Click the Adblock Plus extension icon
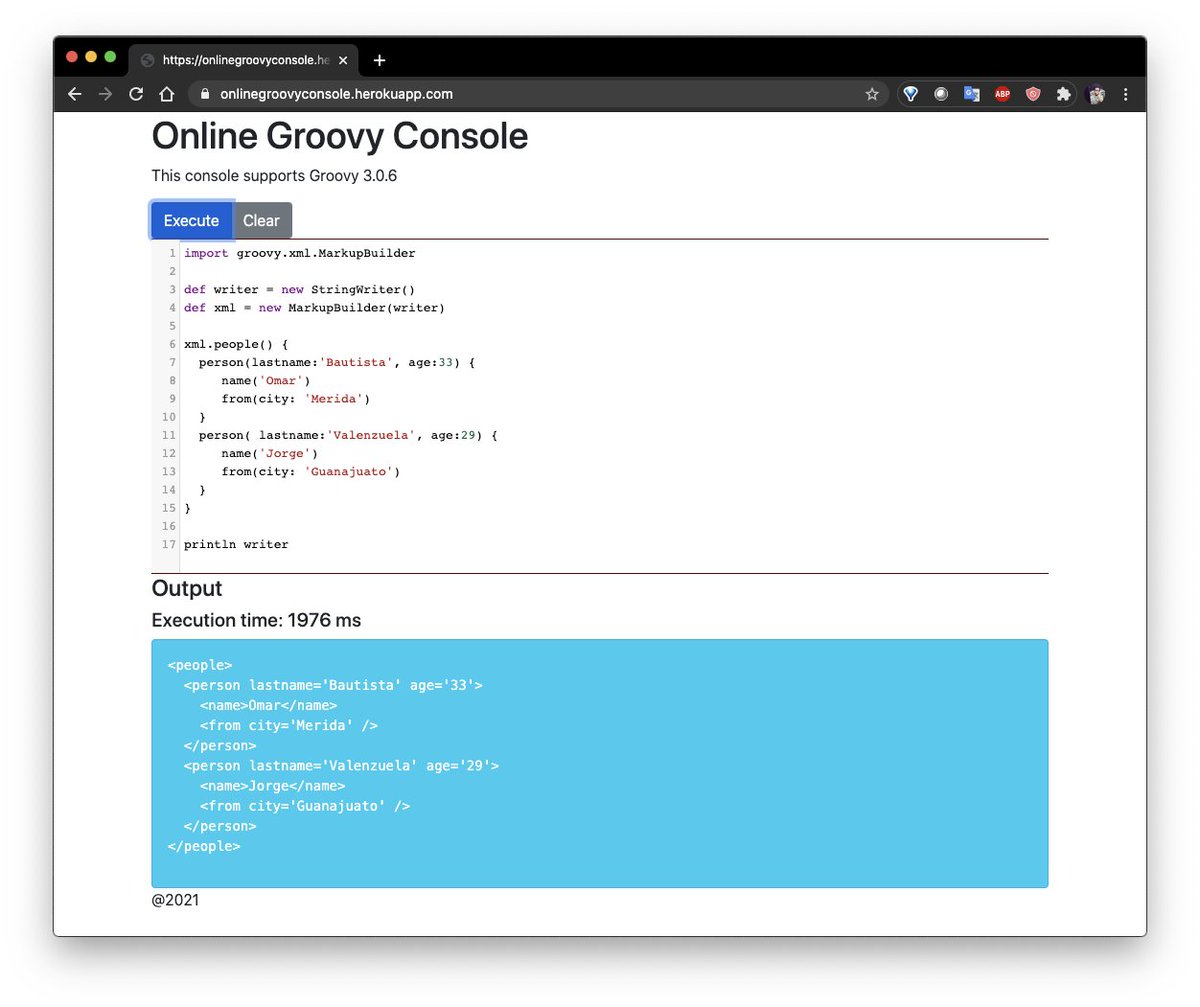The image size is (1200, 1007). click(1002, 93)
